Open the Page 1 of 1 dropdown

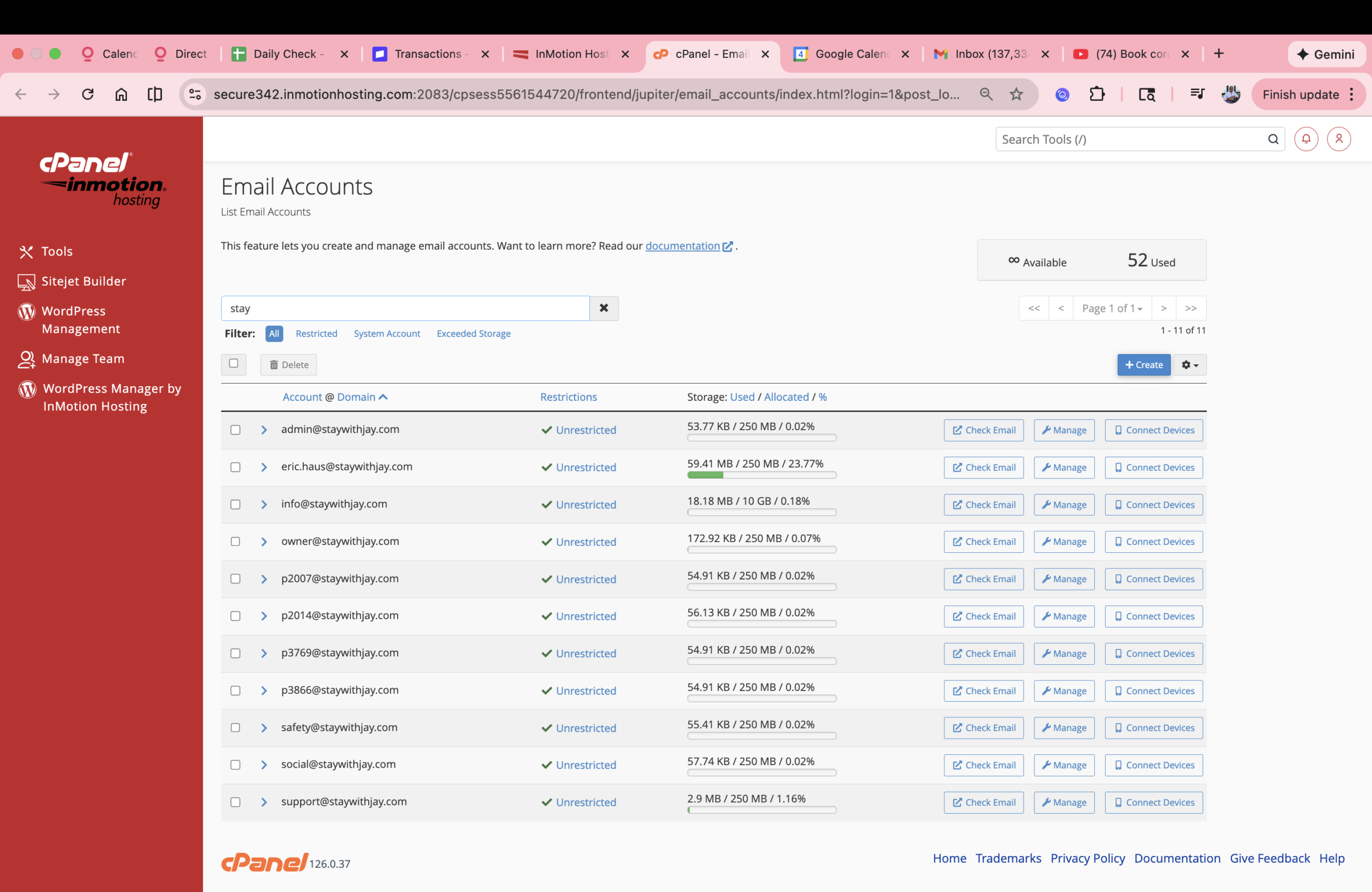[1112, 308]
